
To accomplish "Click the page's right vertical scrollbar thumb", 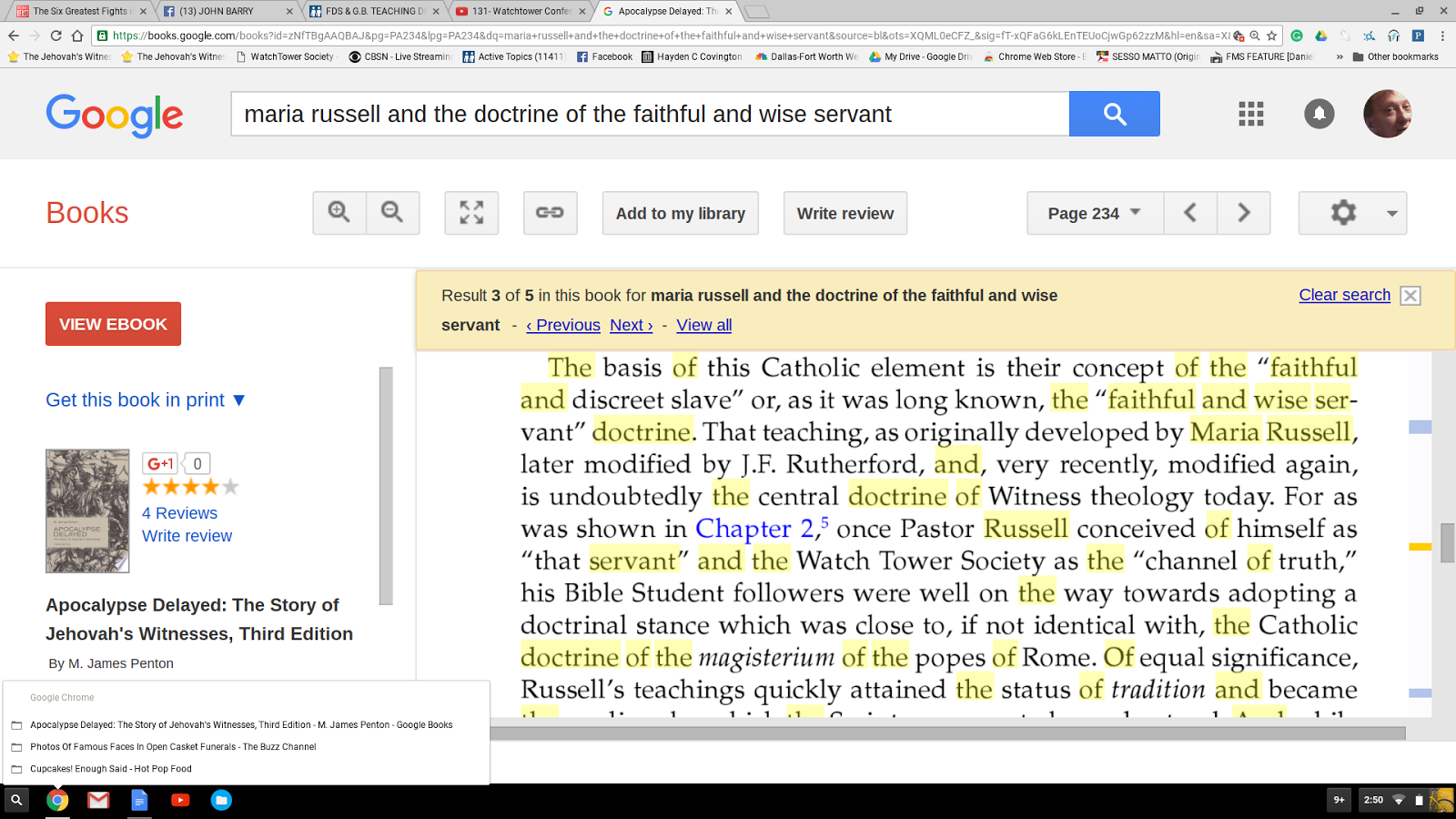I will pyautogui.click(x=1448, y=543).
